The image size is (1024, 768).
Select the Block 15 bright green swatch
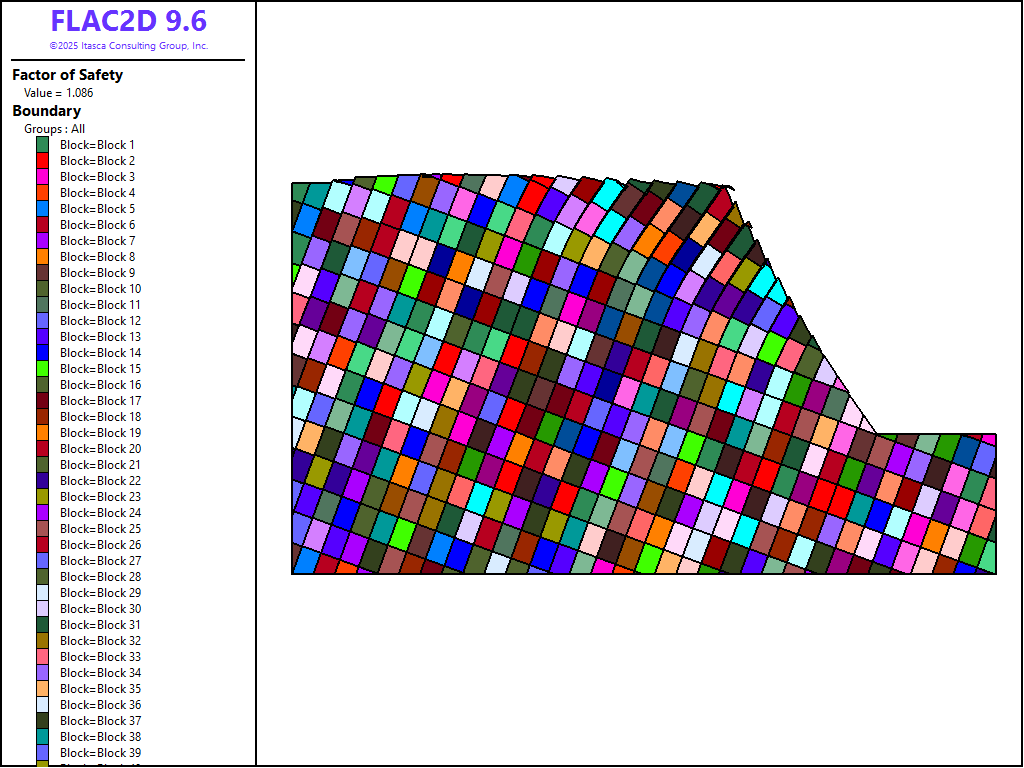tap(43, 369)
